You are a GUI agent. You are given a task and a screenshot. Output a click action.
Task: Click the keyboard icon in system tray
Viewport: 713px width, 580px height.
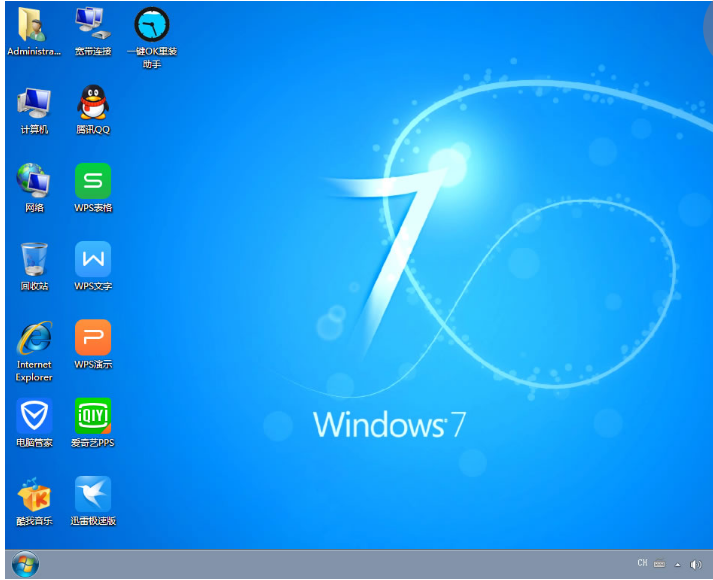click(x=660, y=564)
